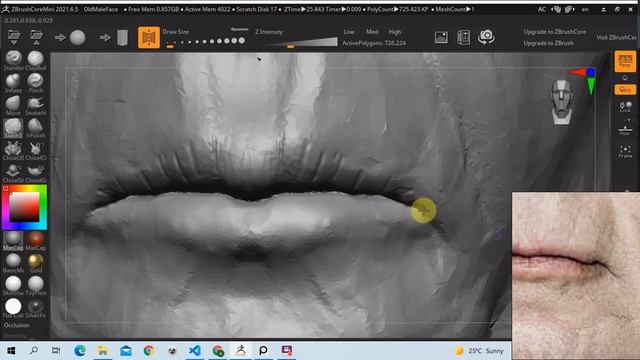Select the Pinch brush
The image size is (640, 360).
click(x=36, y=83)
